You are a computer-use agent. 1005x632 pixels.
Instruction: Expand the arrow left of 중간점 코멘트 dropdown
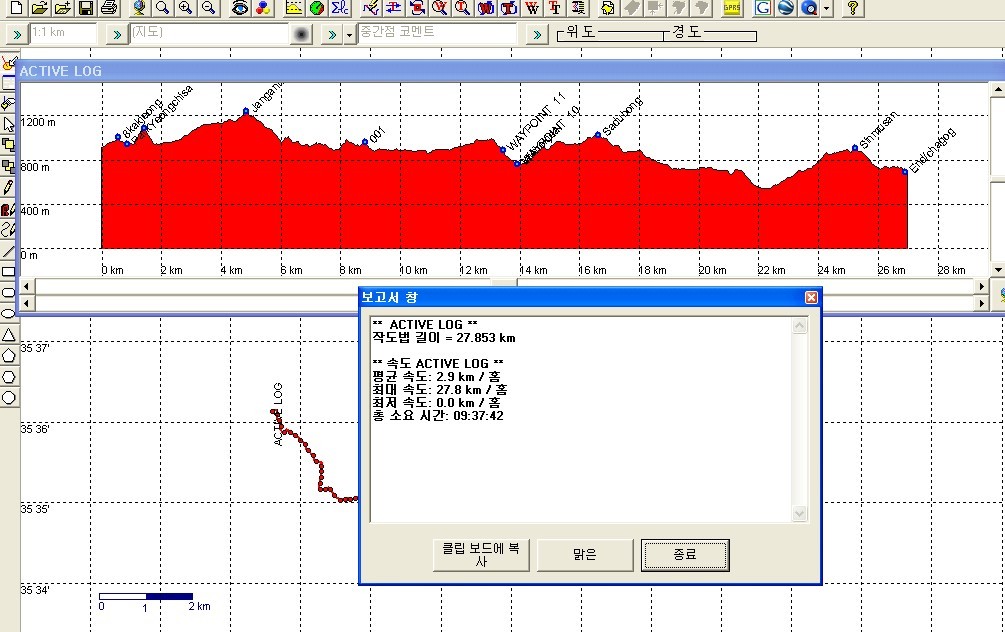click(x=332, y=35)
